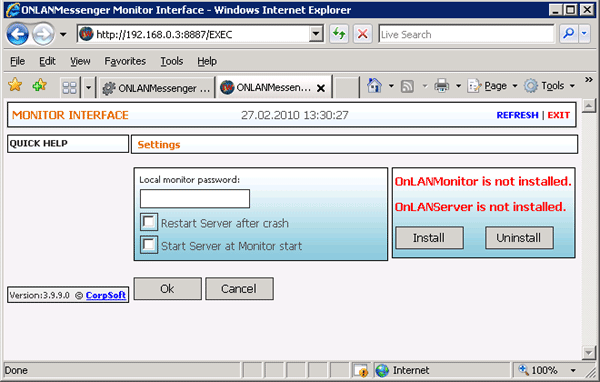600x382 pixels.
Task: Open the Edit menu
Action: [x=47, y=61]
